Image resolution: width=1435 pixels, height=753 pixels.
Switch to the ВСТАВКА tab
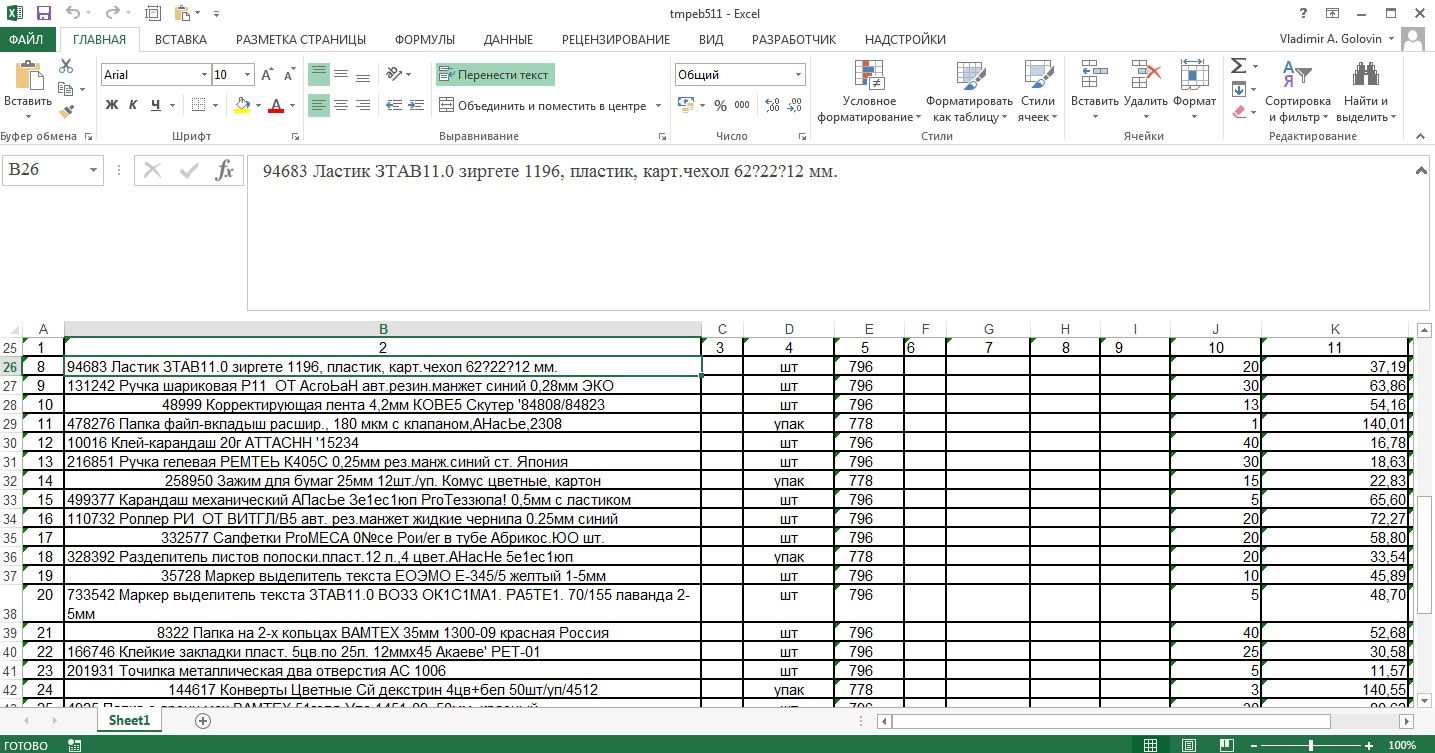pyautogui.click(x=181, y=40)
